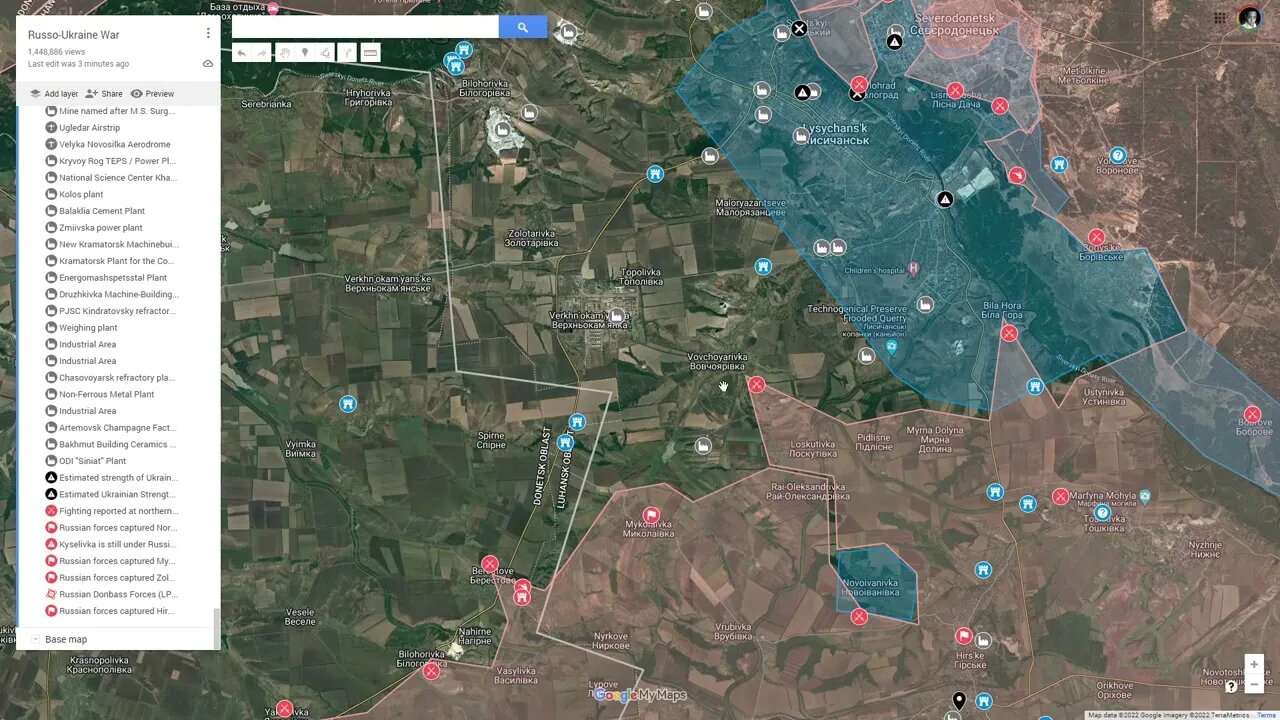Screen dimensions: 1280x720
Task: Select the Add marker pin tool
Action: pyautogui.click(x=305, y=53)
